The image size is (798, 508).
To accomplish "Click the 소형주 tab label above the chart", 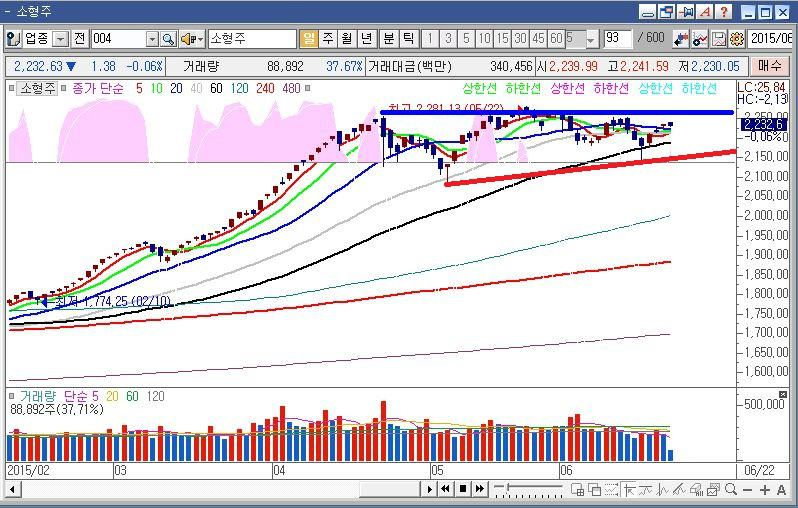I will [37, 88].
